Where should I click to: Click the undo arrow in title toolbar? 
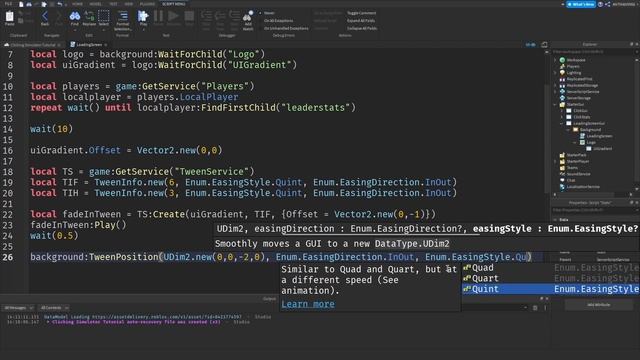click(60, 4)
